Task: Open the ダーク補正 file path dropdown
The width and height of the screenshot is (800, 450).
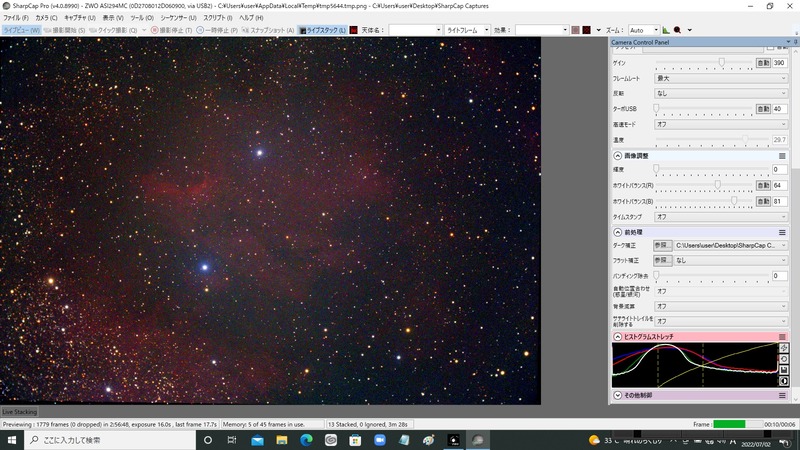Action: pos(731,245)
